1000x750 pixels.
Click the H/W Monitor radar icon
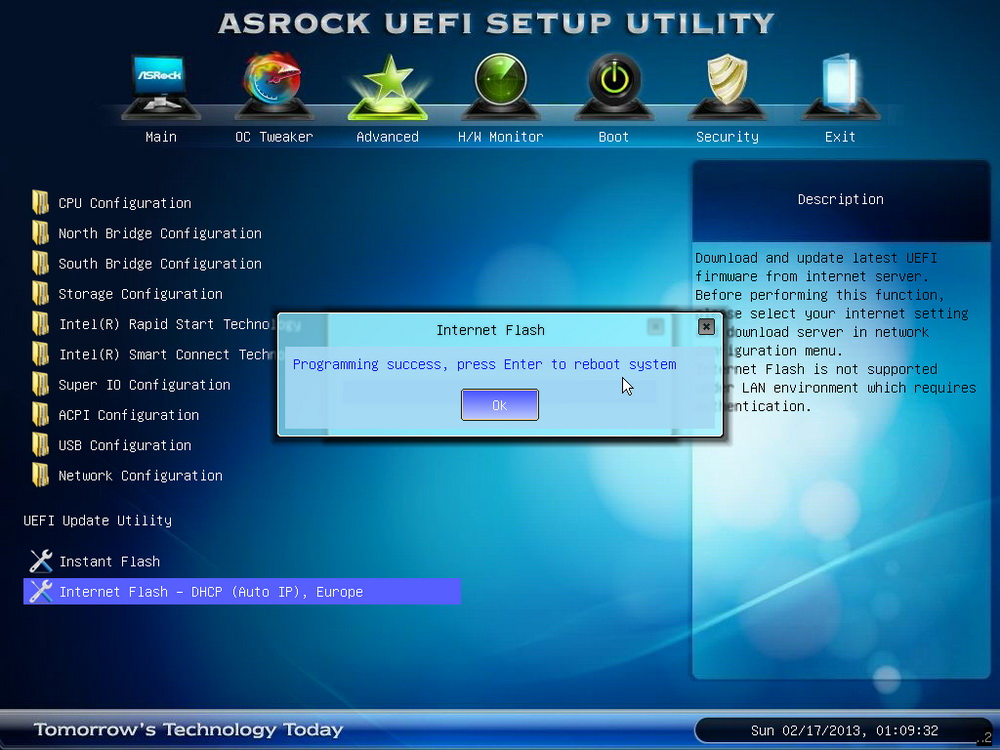pyautogui.click(x=501, y=86)
